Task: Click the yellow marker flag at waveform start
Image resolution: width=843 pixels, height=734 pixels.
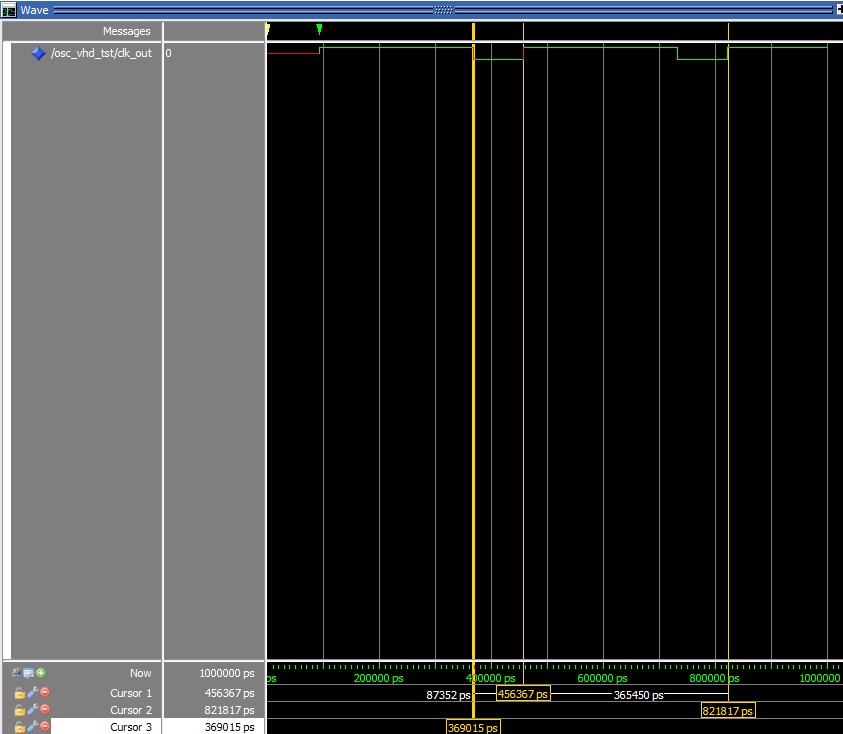Action: tap(268, 28)
